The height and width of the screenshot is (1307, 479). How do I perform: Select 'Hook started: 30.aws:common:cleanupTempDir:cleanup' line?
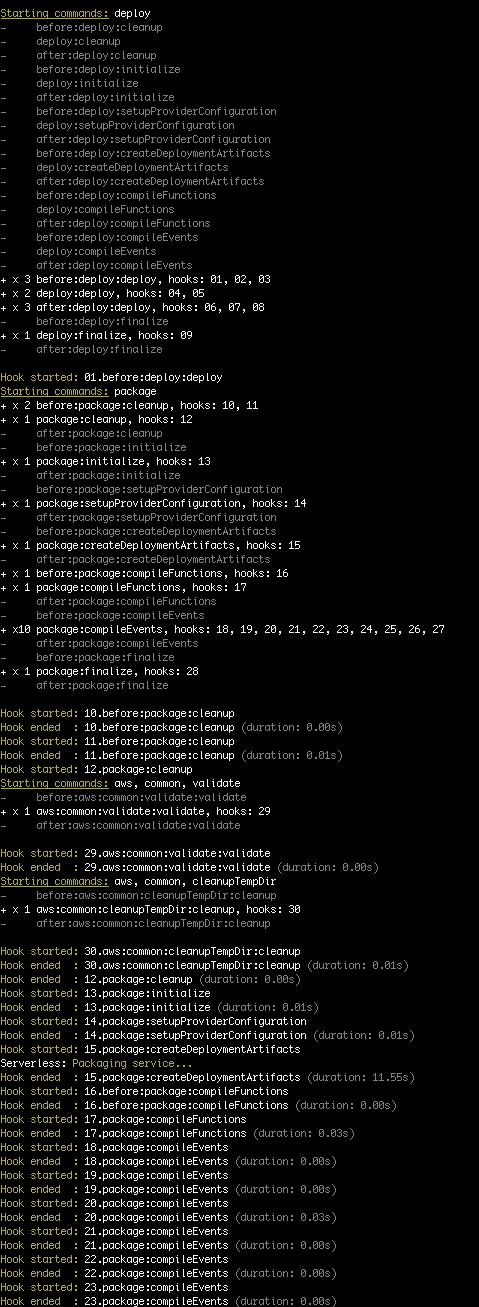tap(150, 951)
